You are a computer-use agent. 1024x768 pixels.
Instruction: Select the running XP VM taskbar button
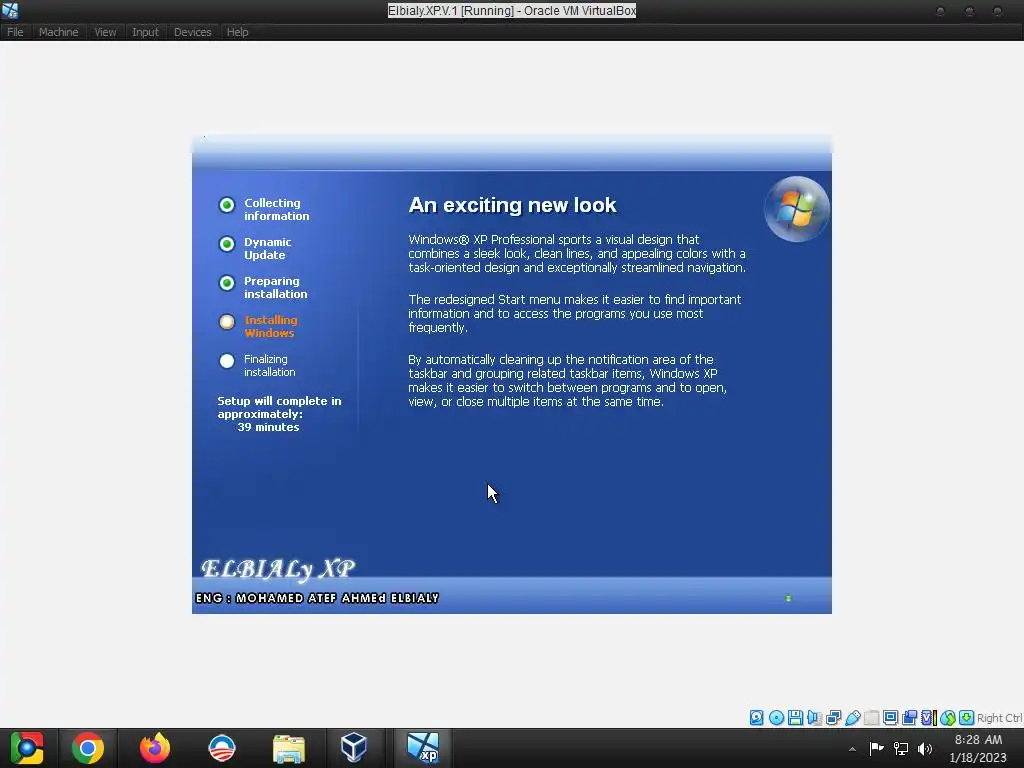(423, 748)
